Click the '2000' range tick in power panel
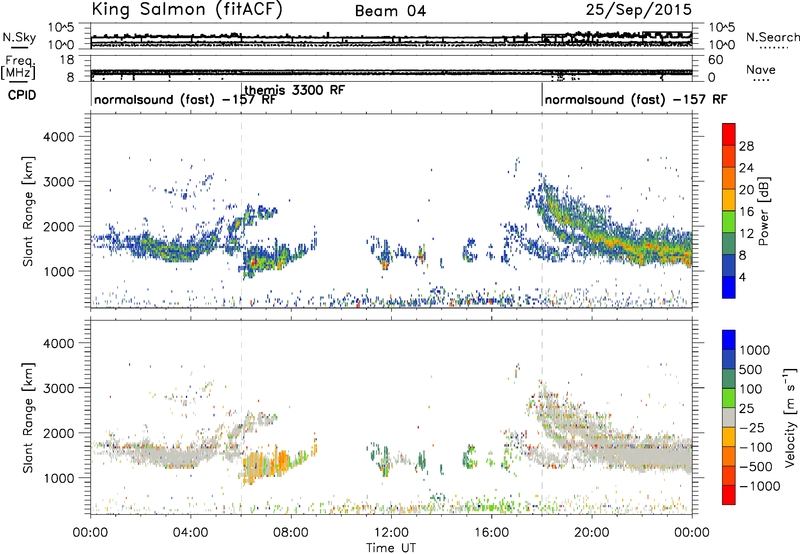 58,226
